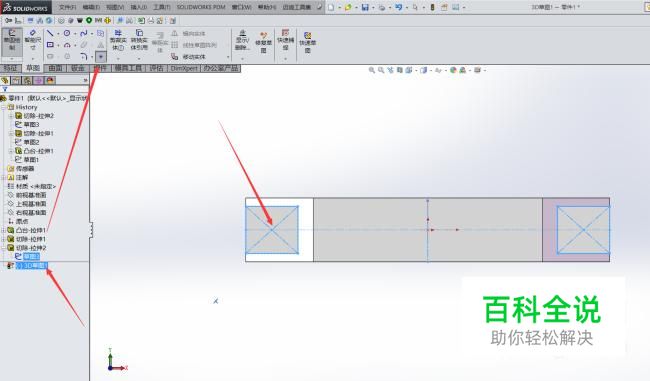650x381 pixels.
Task: Open the Save icon dropdown arrow
Action: 373,7
